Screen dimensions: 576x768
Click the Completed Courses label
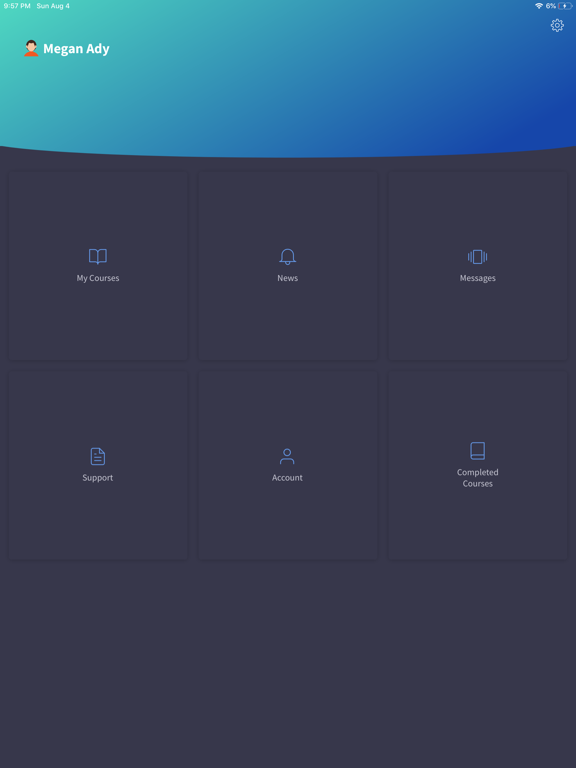[478, 478]
